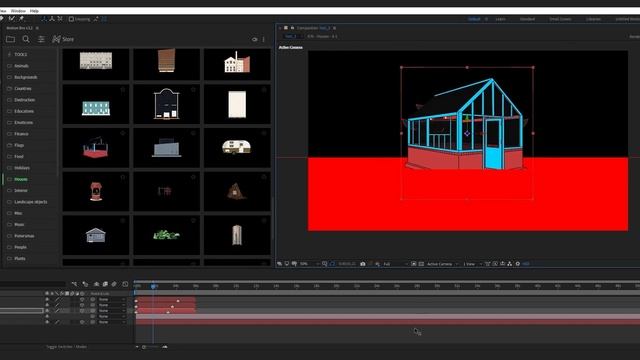640x360 pixels.
Task: Enable the Snapping checkbox
Action: pyautogui.click(x=71, y=19)
